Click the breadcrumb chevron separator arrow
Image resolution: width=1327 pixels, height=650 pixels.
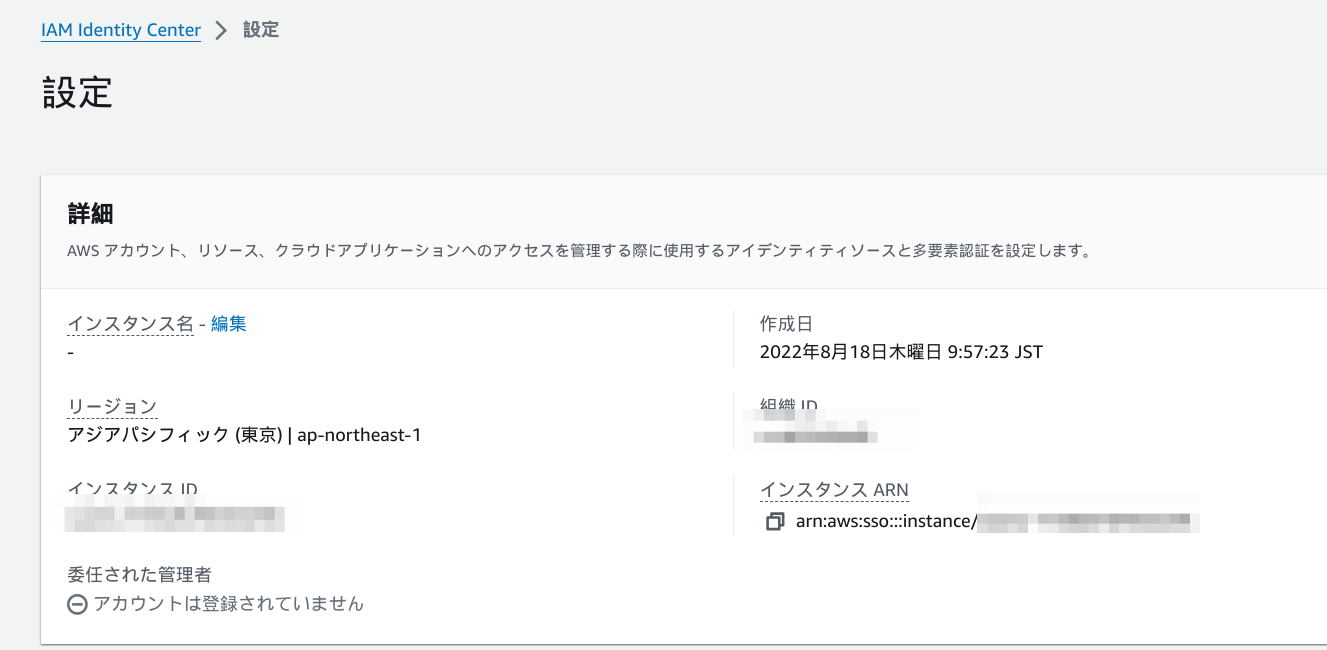[x=222, y=31]
